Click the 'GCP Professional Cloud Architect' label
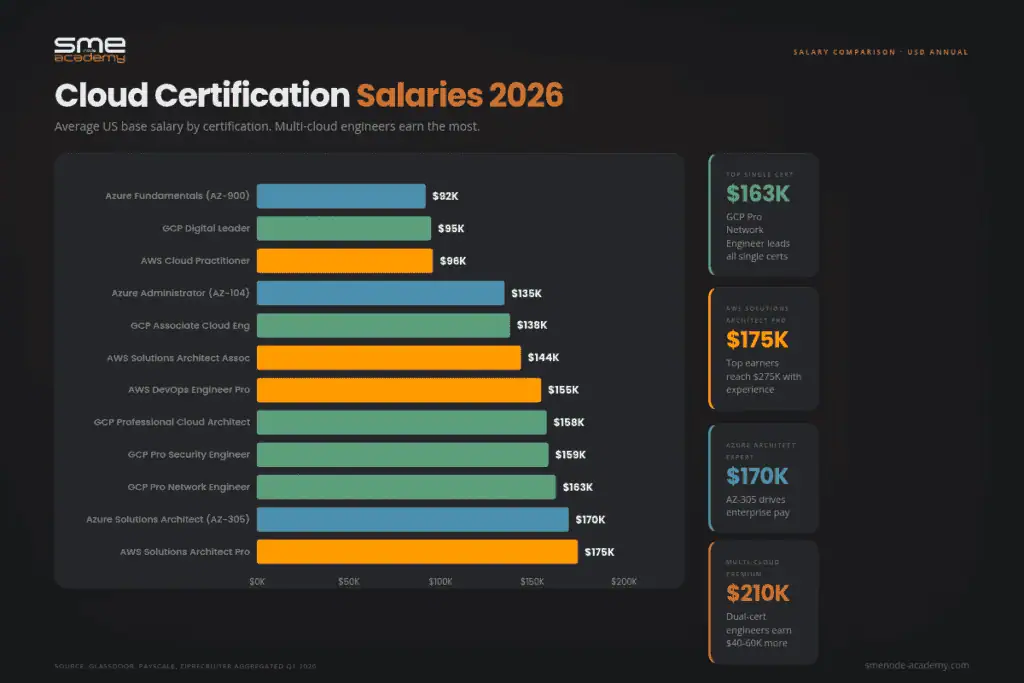Viewport: 1024px width, 683px height. pos(172,422)
